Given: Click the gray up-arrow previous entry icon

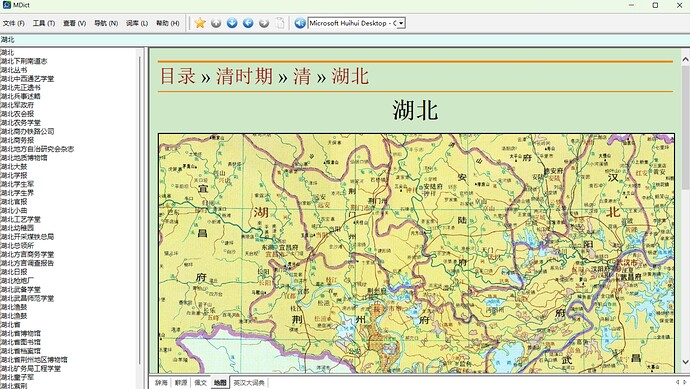Looking at the screenshot, I should 216,23.
